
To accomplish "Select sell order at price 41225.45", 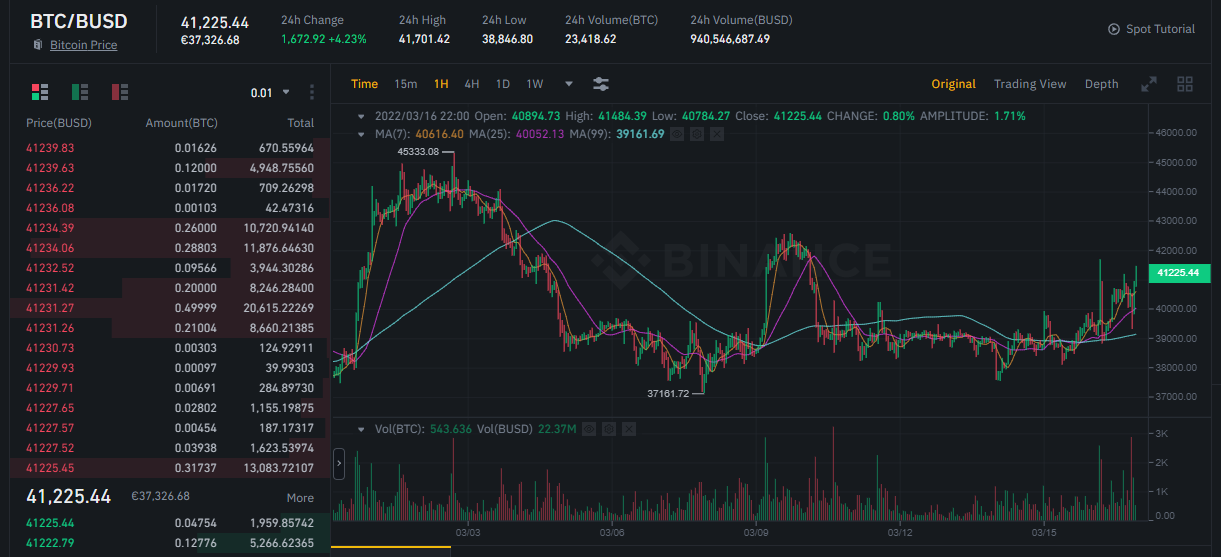I will click(169, 468).
